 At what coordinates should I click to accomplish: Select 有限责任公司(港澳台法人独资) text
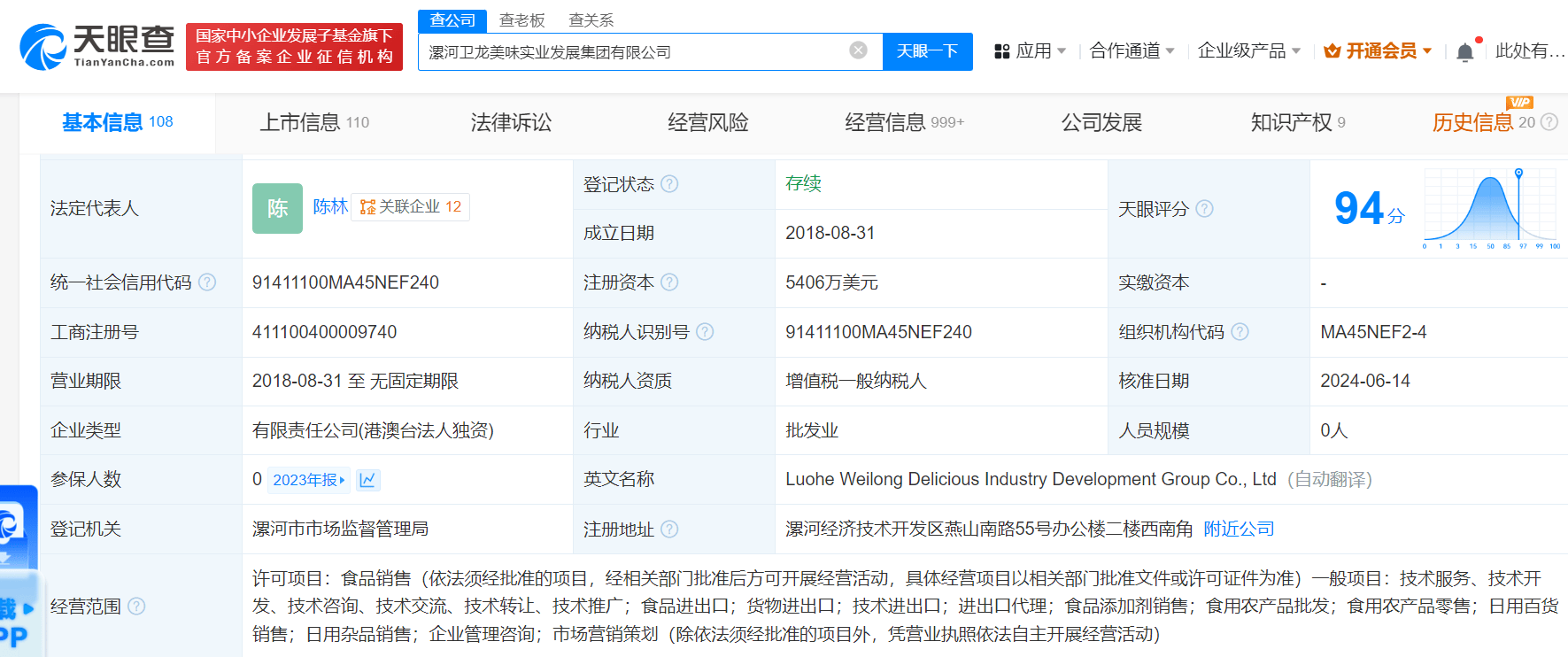(x=373, y=430)
